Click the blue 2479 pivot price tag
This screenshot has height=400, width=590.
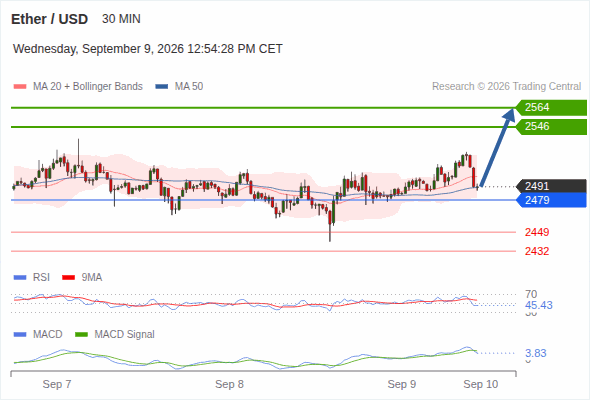pos(551,200)
